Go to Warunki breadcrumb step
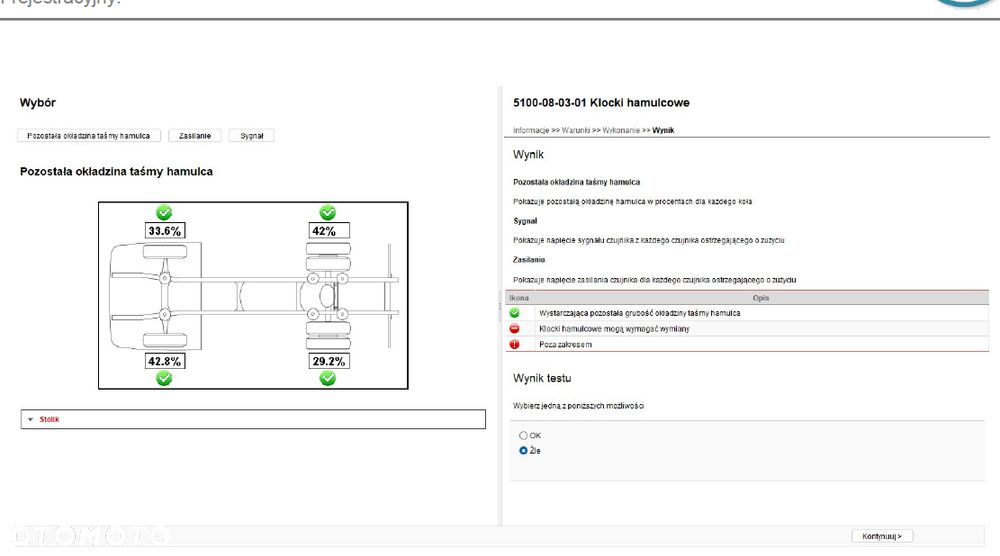This screenshot has height=556, width=1000. (x=576, y=130)
